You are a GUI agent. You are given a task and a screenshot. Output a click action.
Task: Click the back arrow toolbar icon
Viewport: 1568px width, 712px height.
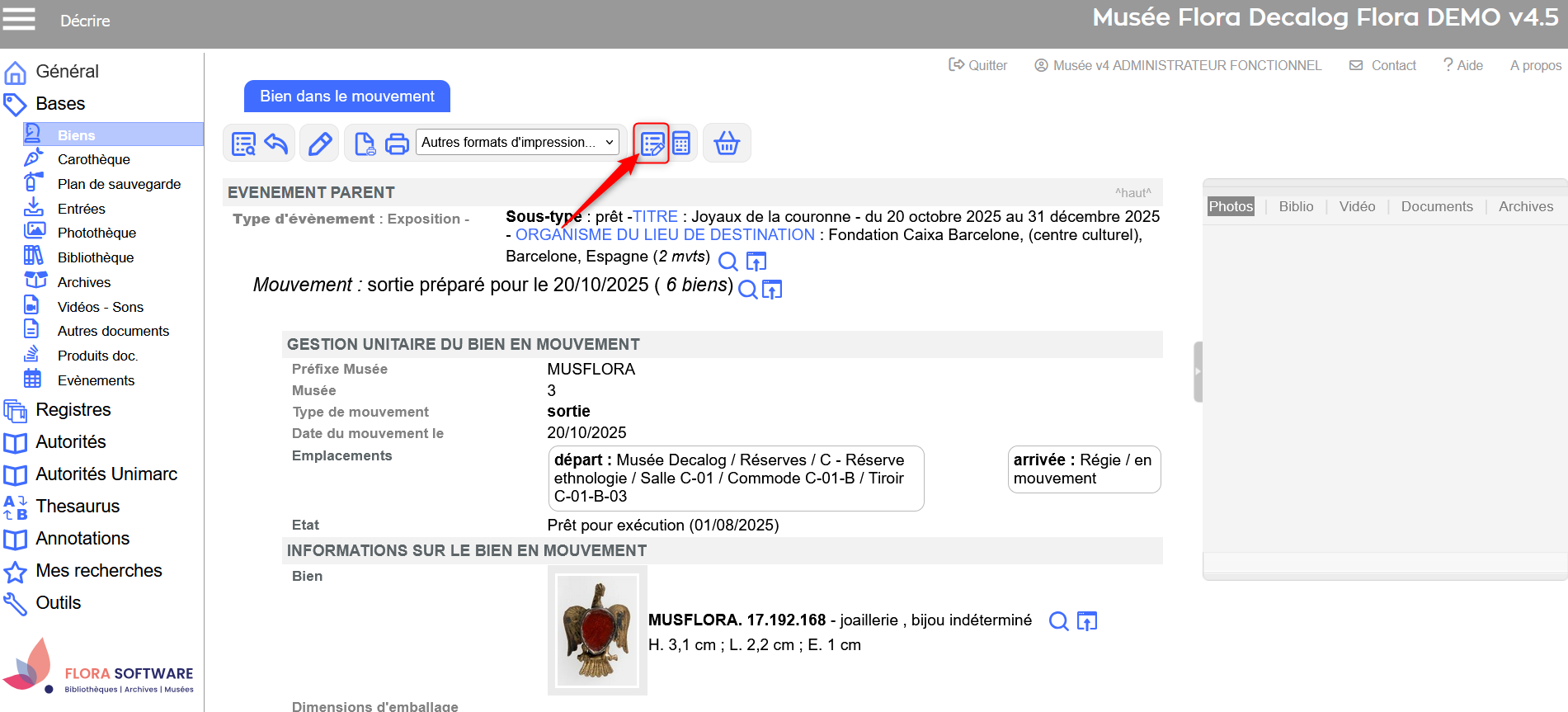click(x=276, y=144)
